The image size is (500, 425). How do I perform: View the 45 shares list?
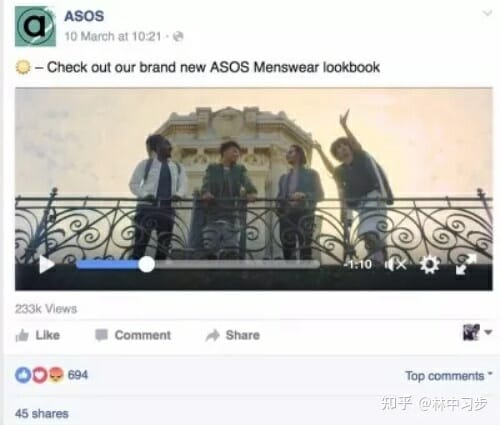click(42, 414)
